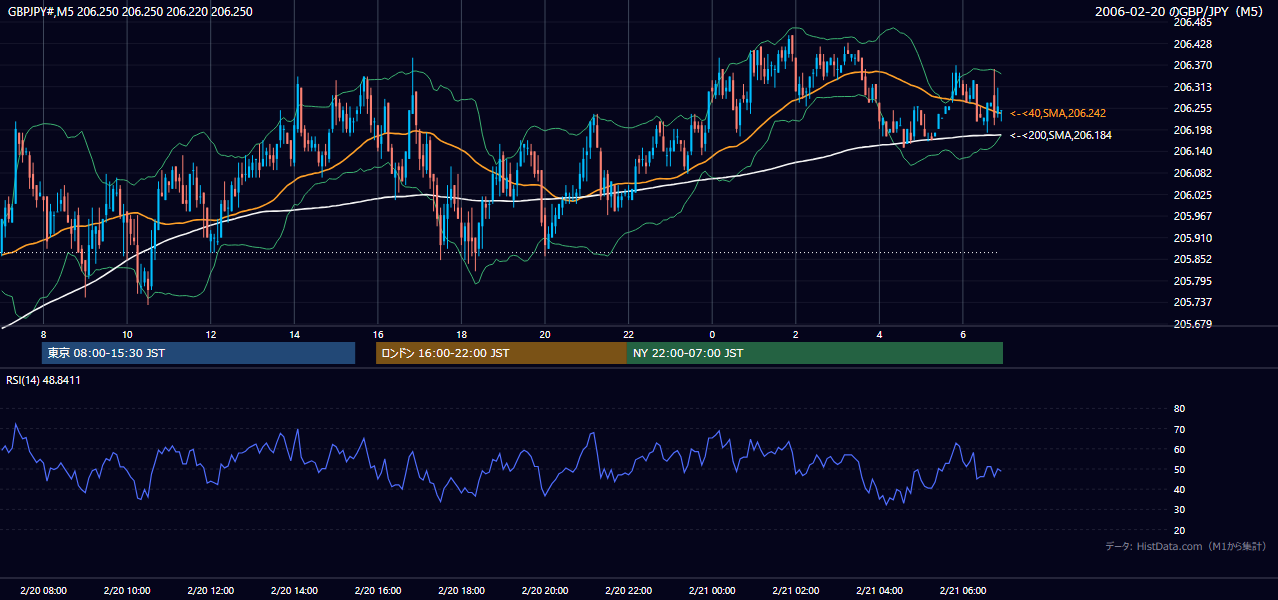
Task: Click hour label 22 under the price chart
Action: (x=628, y=334)
